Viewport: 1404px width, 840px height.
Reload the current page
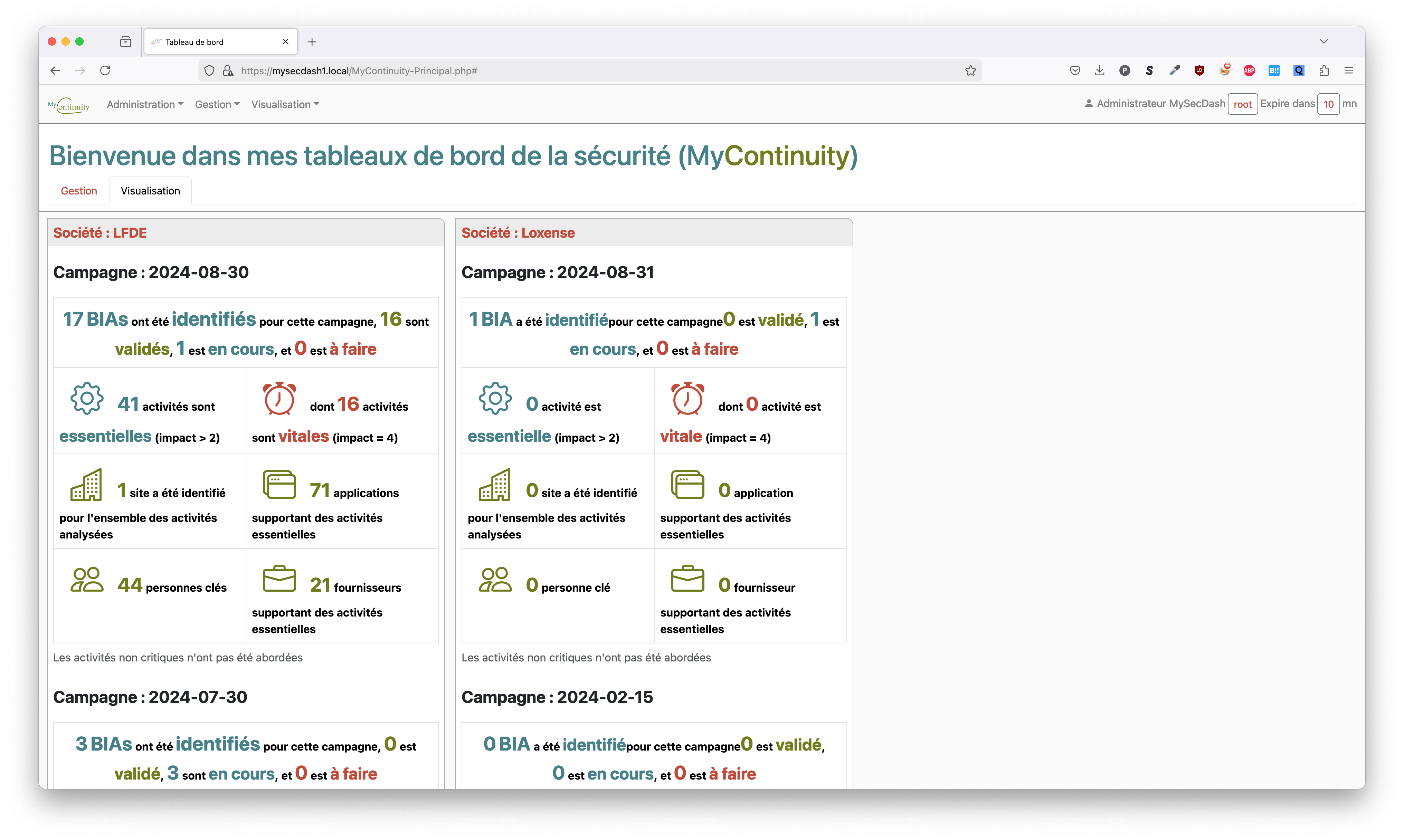click(x=105, y=71)
